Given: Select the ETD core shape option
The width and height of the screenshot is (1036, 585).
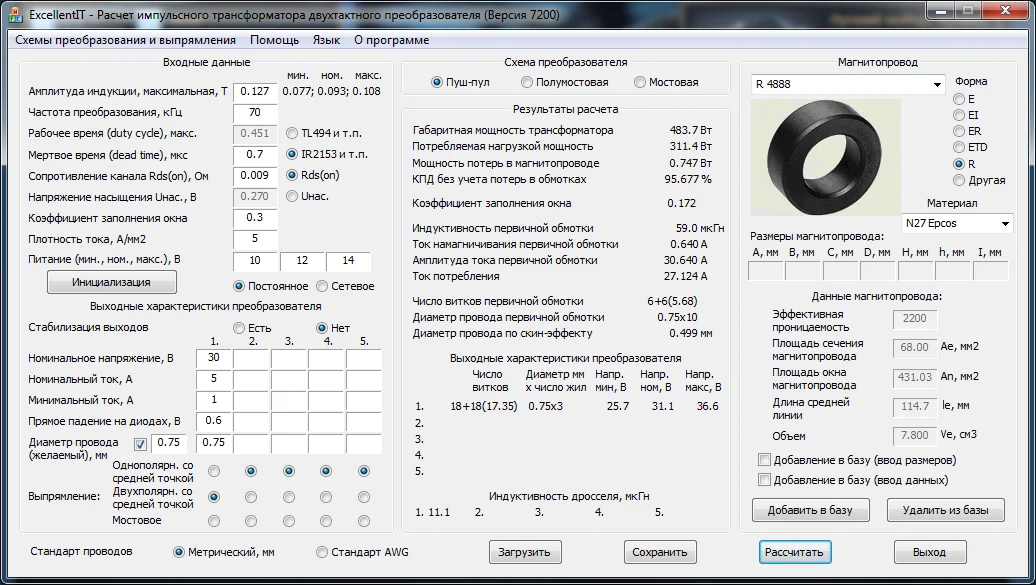Looking at the screenshot, I should click(x=959, y=148).
